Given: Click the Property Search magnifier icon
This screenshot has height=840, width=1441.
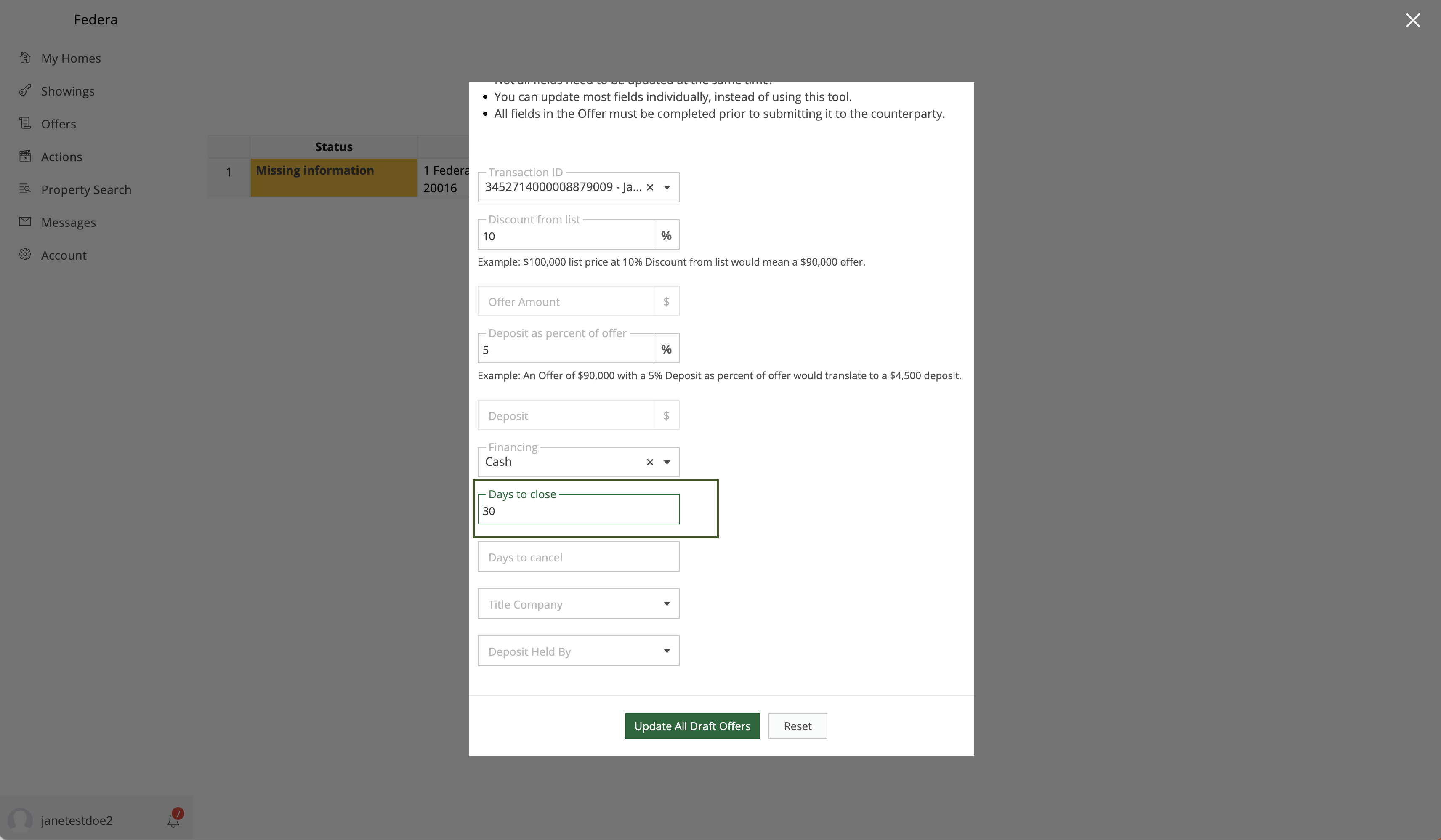Looking at the screenshot, I should point(25,189).
